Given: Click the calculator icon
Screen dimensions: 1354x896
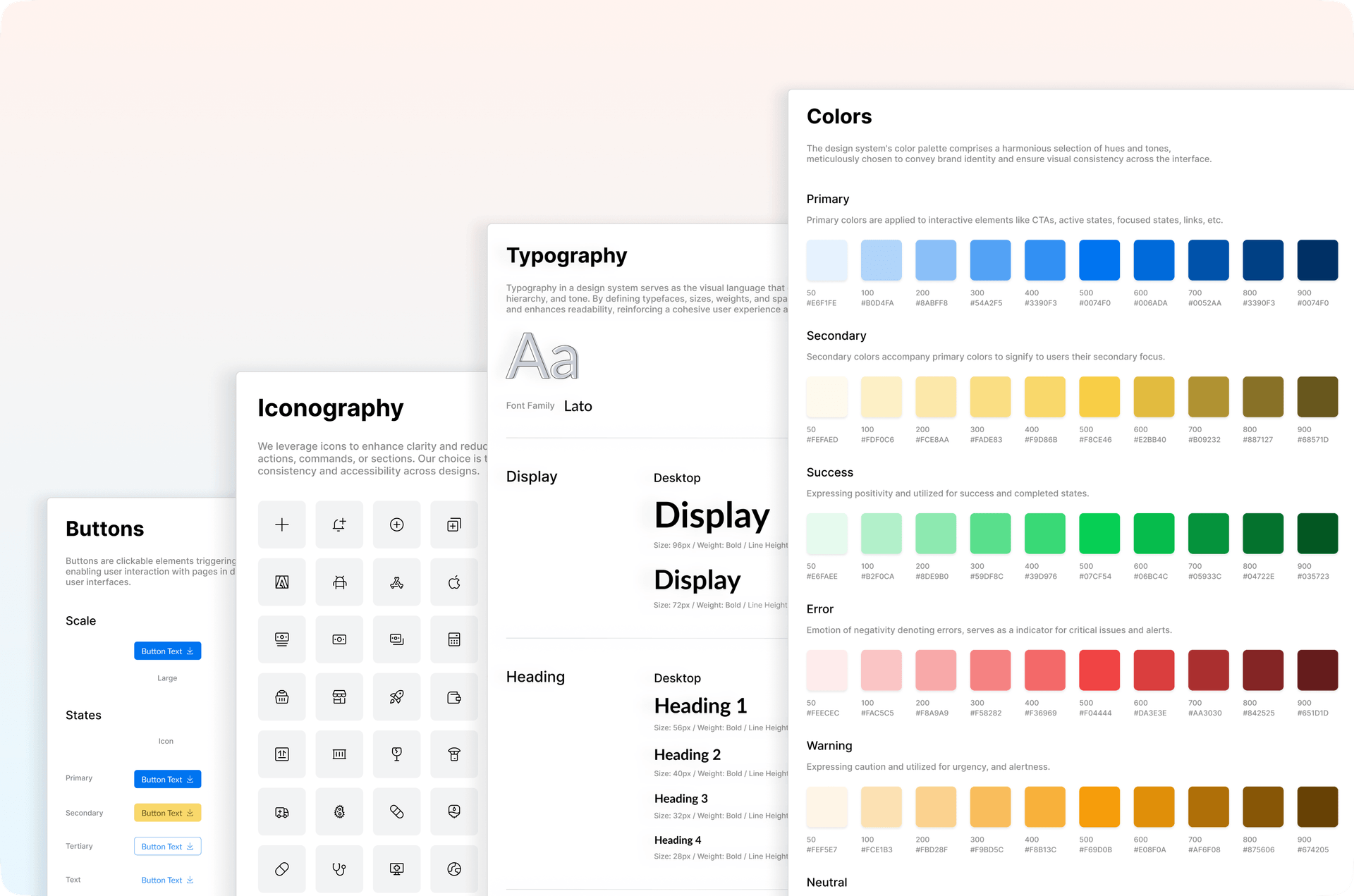Looking at the screenshot, I should tap(453, 639).
